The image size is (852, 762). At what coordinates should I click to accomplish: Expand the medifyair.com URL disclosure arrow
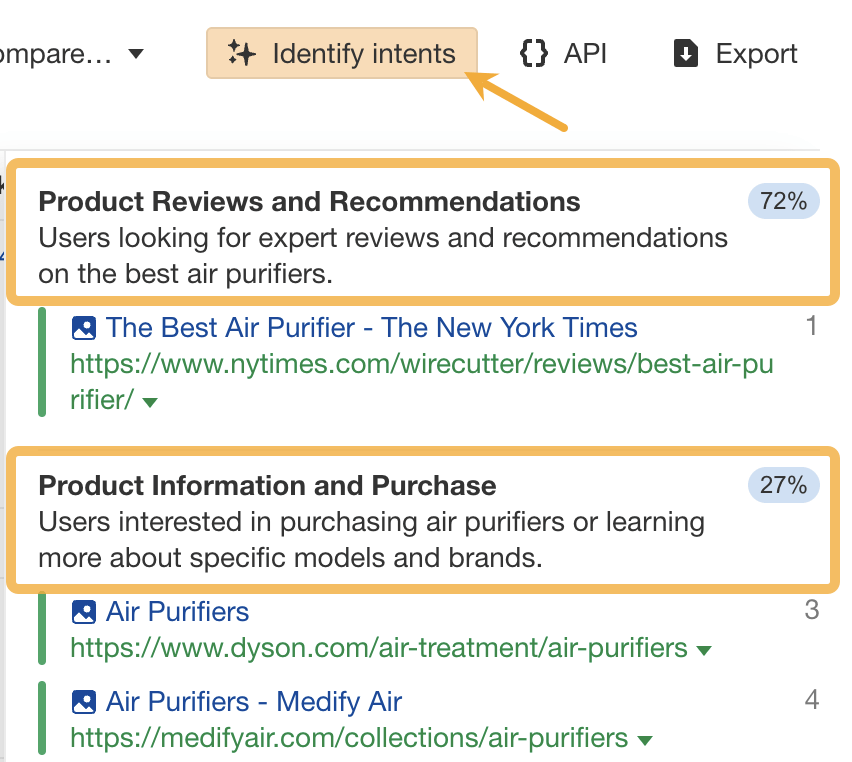(x=645, y=738)
